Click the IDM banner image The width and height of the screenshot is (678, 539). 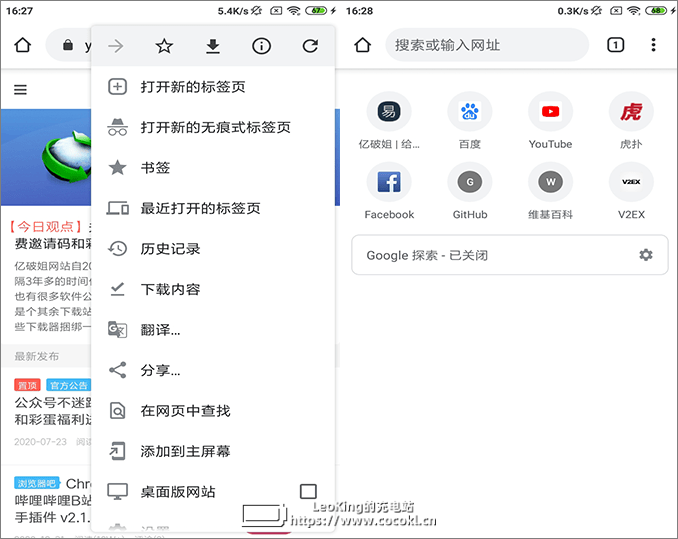(x=46, y=157)
